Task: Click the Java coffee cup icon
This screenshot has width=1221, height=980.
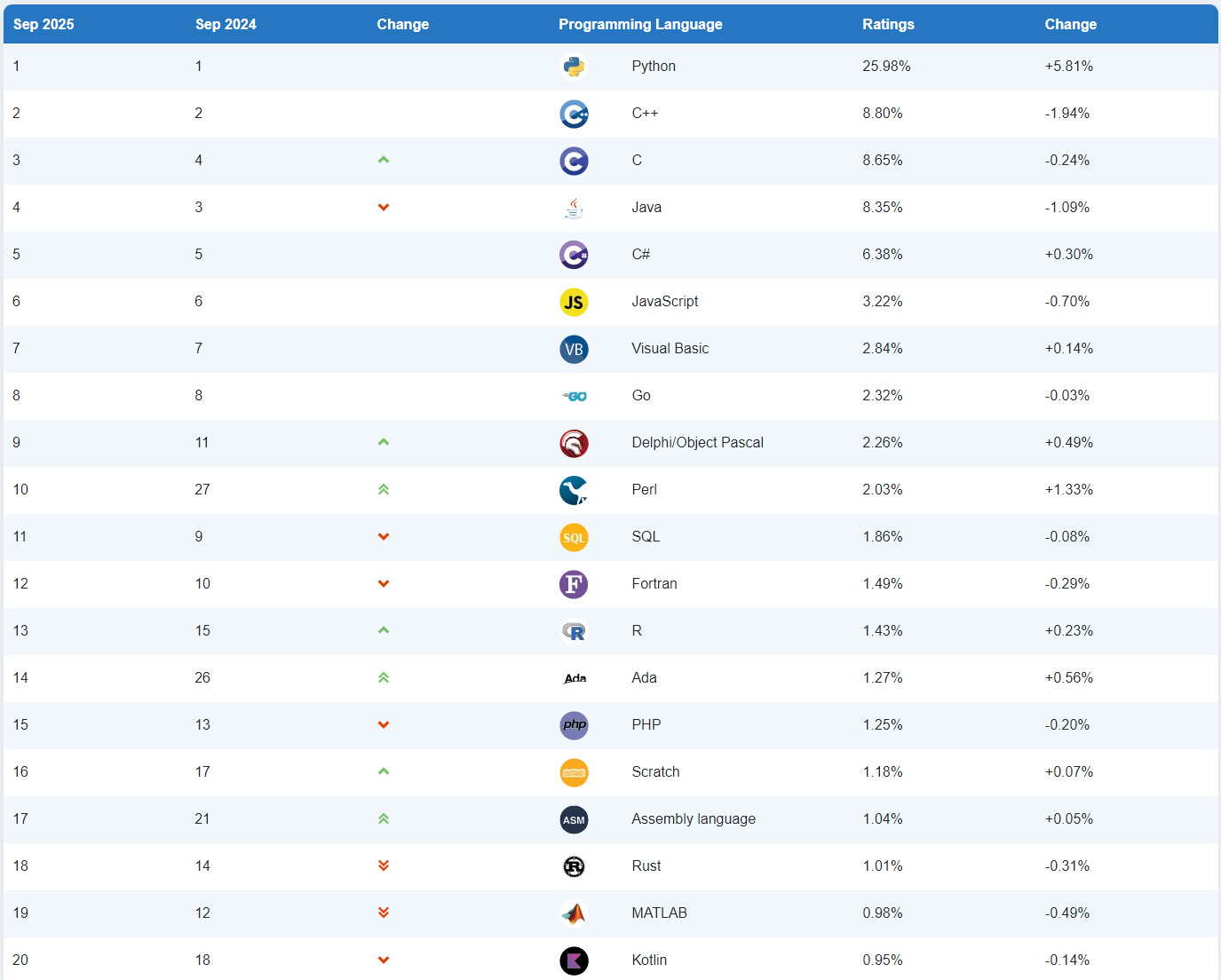Action: [574, 208]
